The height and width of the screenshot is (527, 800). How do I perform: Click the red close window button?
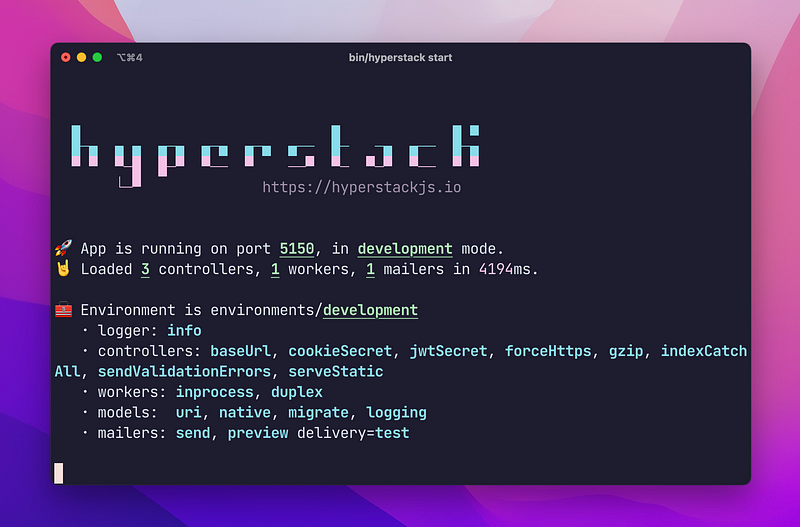(65, 57)
